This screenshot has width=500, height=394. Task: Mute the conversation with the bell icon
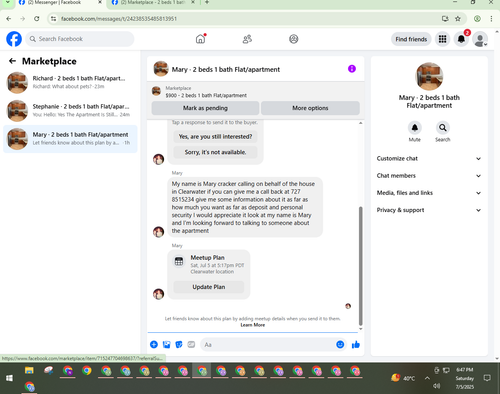[x=415, y=128]
